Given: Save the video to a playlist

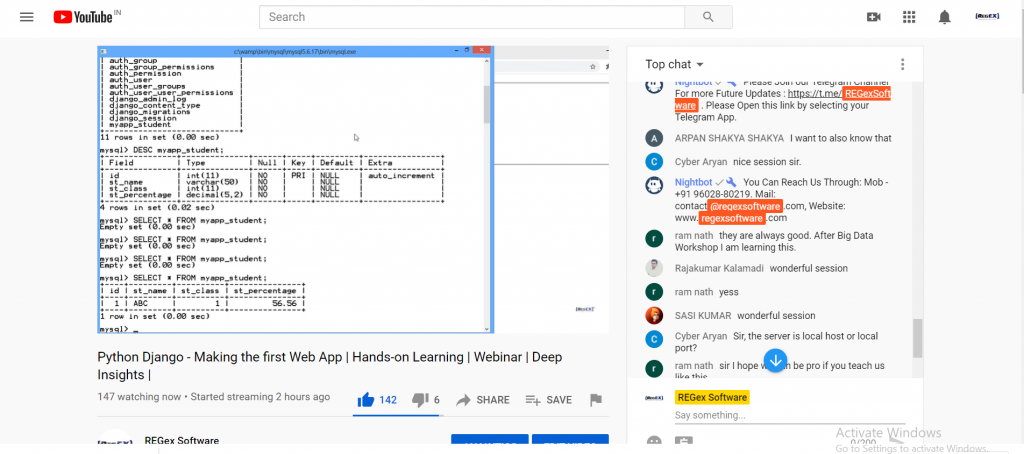Looking at the screenshot, I should pos(549,400).
